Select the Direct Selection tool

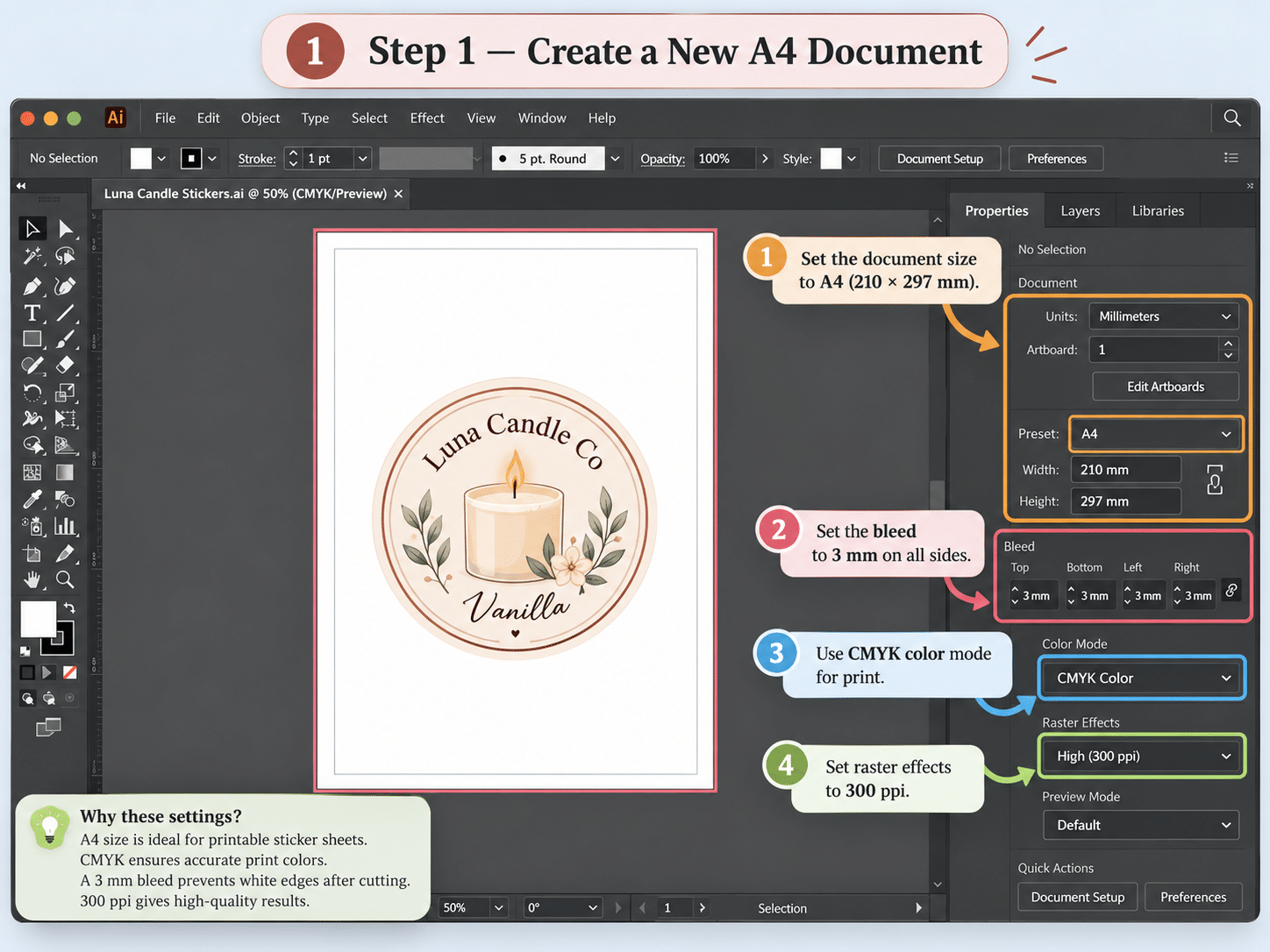[66, 229]
